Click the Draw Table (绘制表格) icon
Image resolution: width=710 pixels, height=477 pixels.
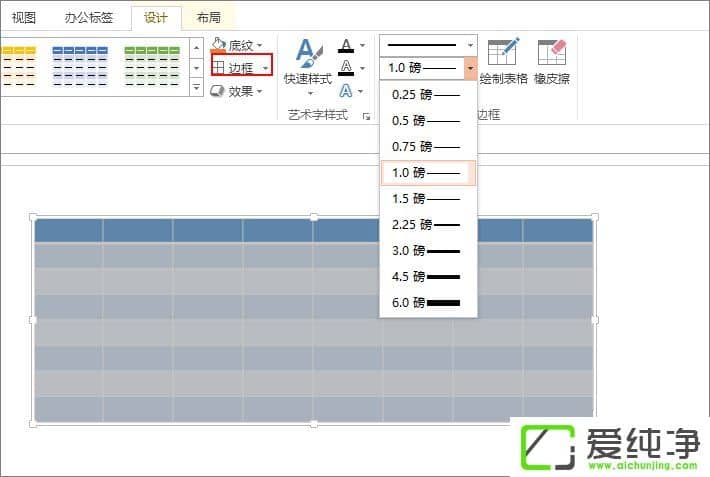[x=503, y=54]
